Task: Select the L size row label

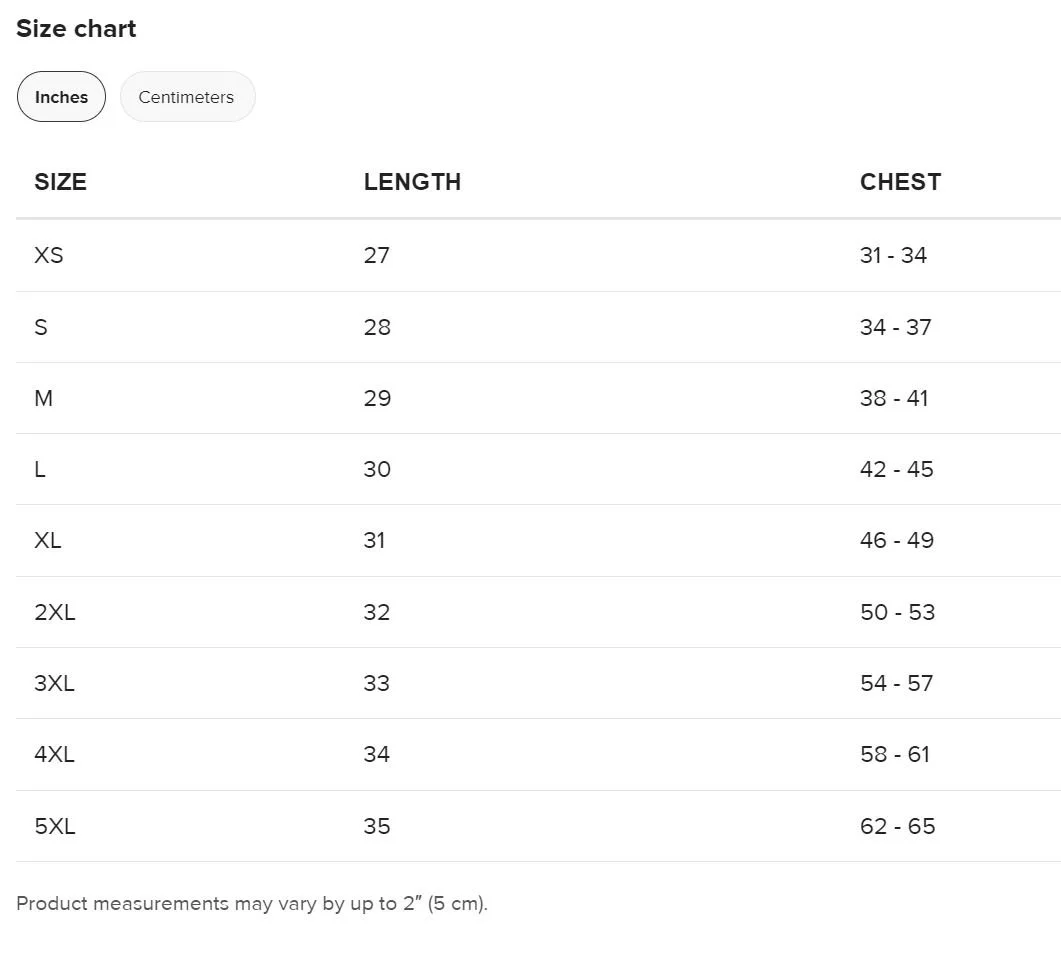Action: point(40,469)
